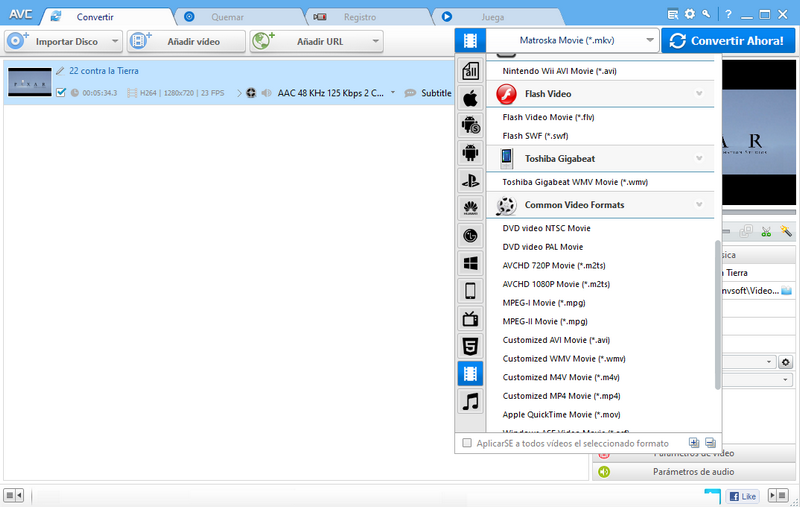
Task: Select Flash SWF (*.swf) format
Action: 535,136
